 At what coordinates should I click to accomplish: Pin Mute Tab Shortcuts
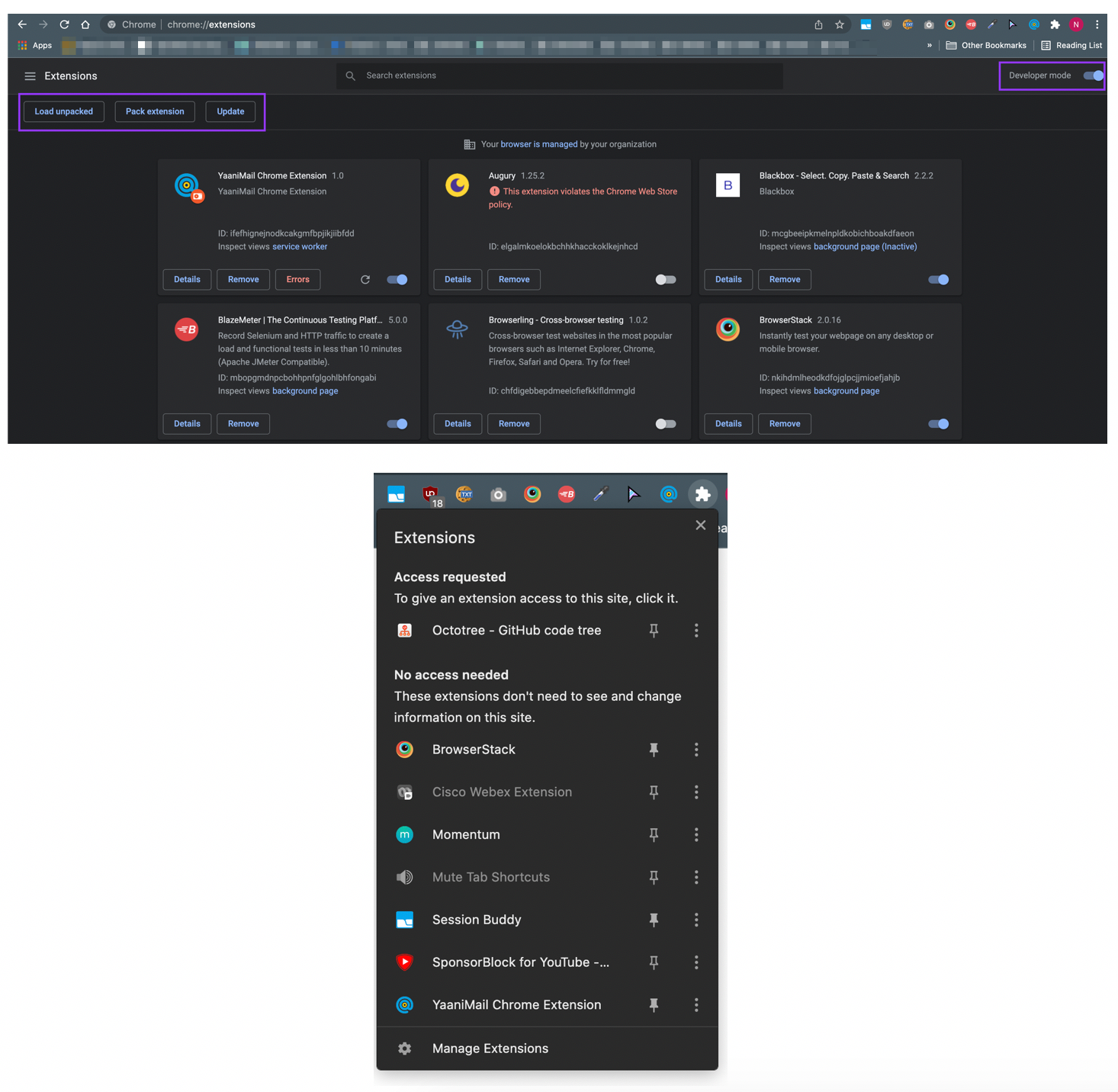click(x=654, y=878)
